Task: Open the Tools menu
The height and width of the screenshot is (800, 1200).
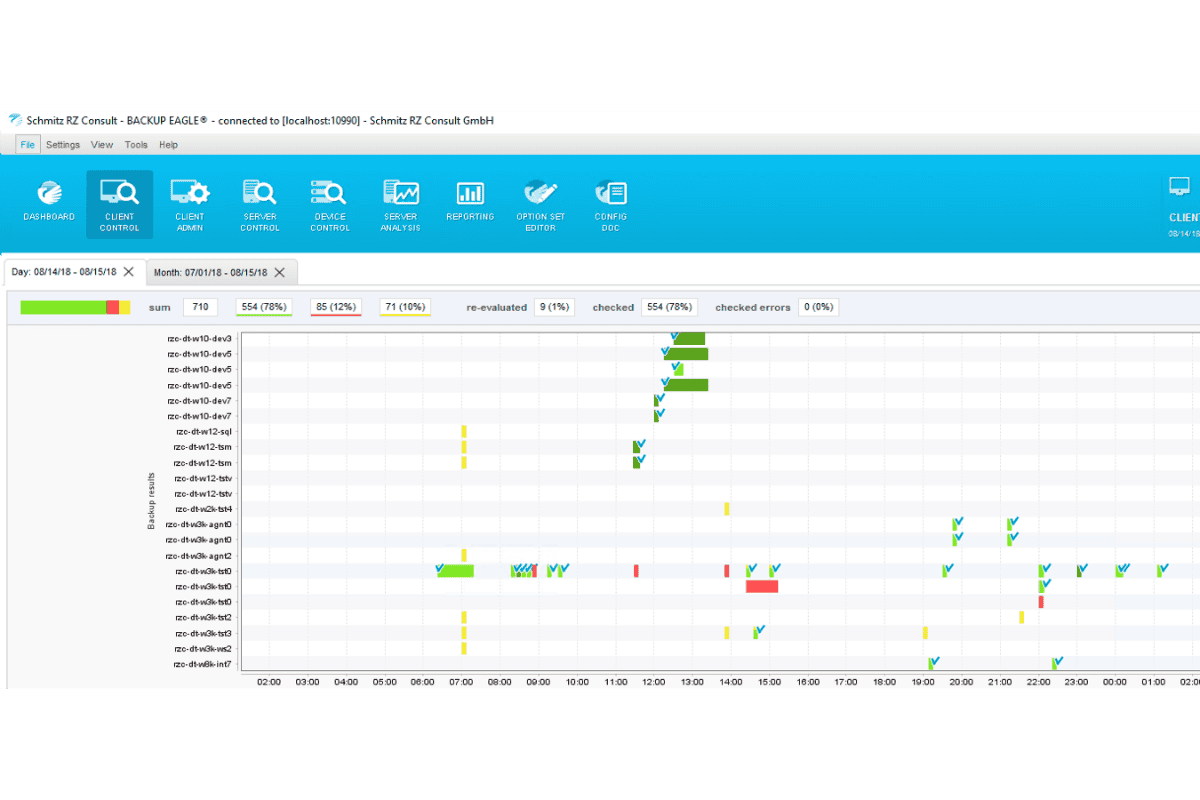Action: (136, 145)
